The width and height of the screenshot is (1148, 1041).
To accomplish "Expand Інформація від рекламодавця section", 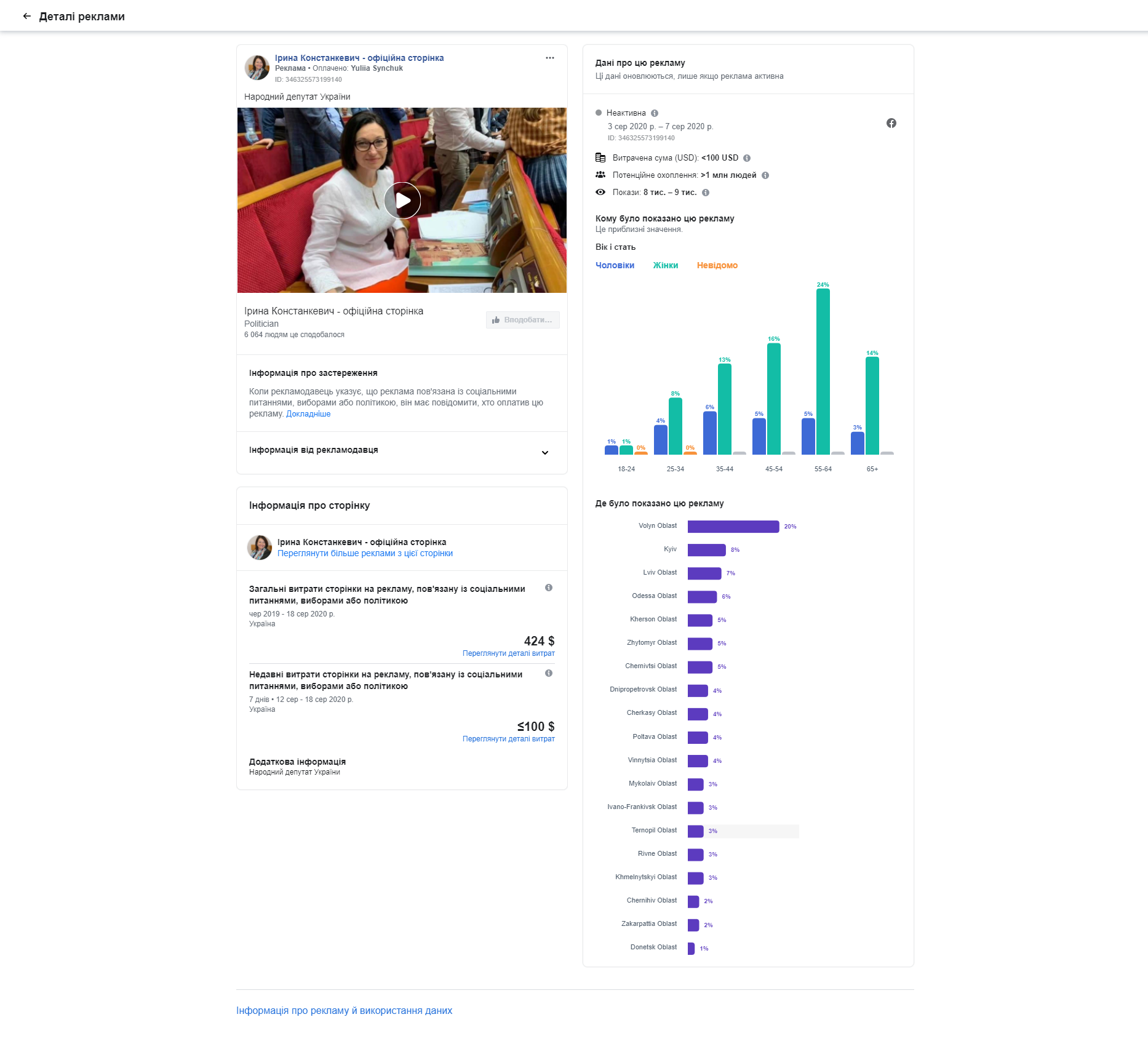I will click(544, 453).
